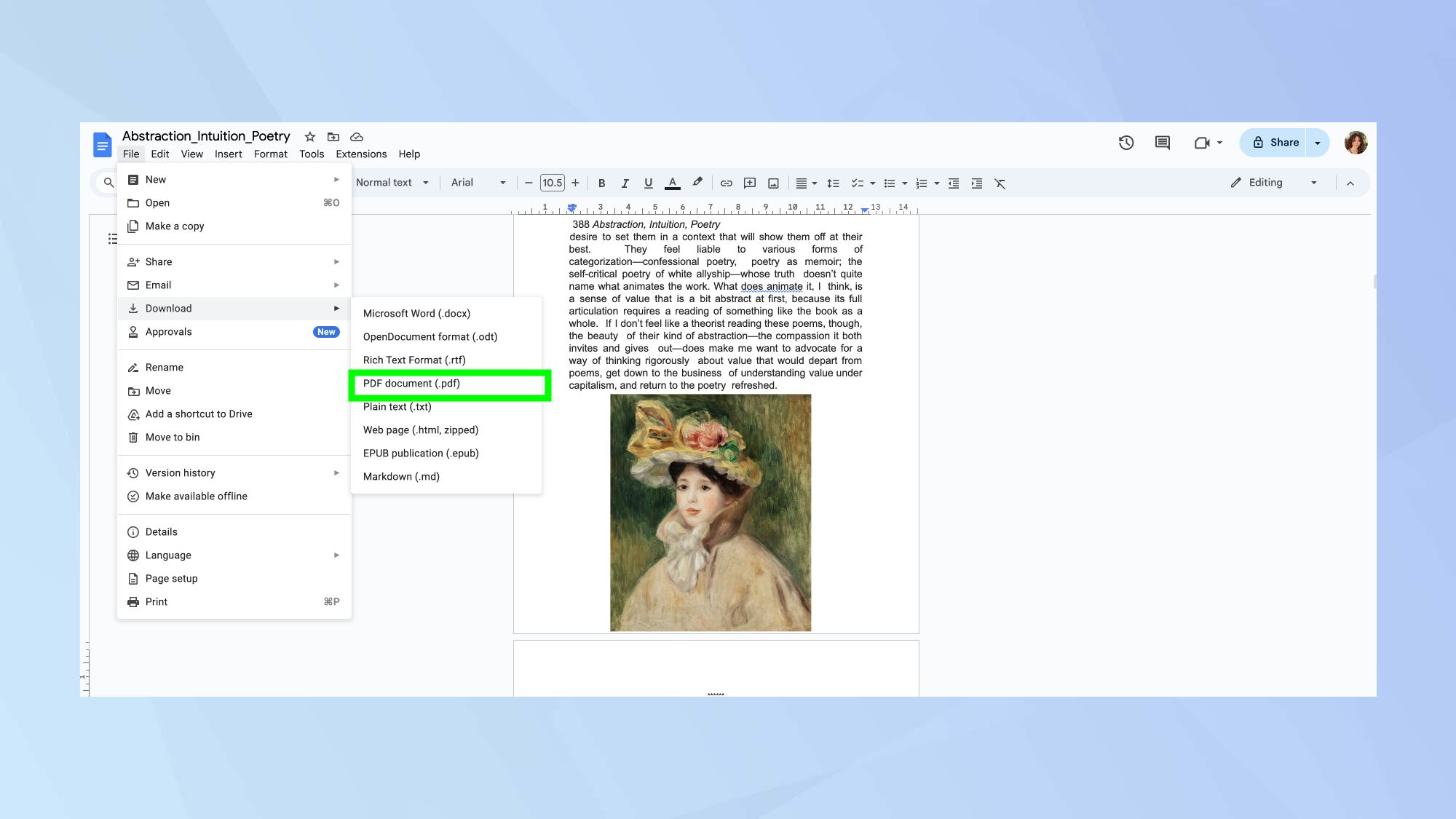Open the Normal text style dropdown
Screen dimensions: 1456x819
click(392, 183)
